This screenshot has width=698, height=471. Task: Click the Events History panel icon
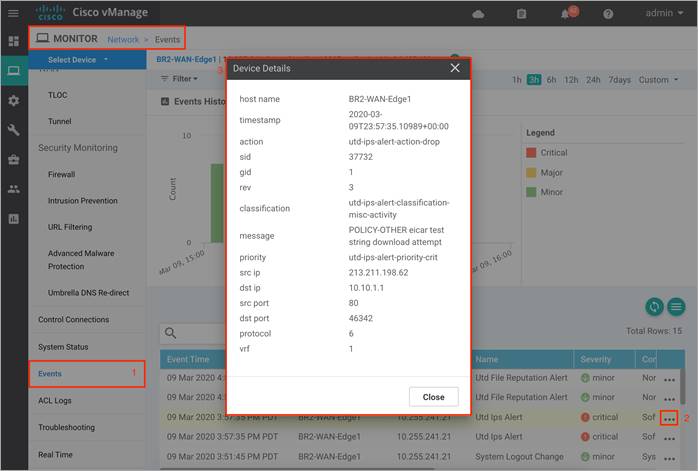pyautogui.click(x=165, y=102)
